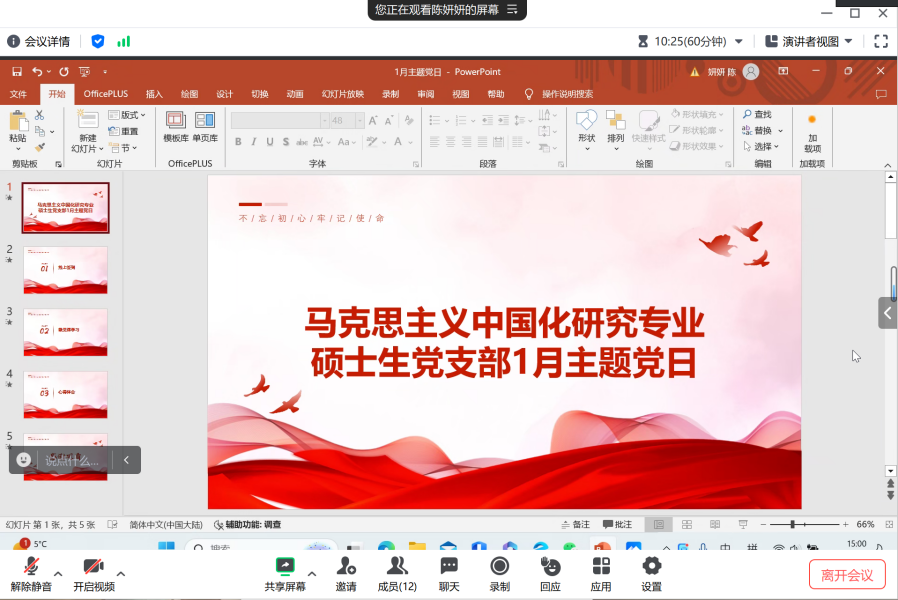Click the 离开会议 leave meeting button
The height and width of the screenshot is (600, 898).
(846, 575)
